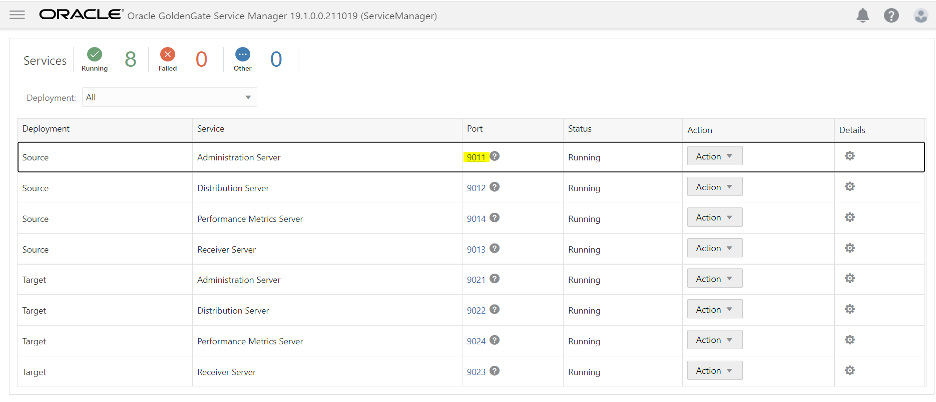Open the Target Receiver Server link
This screenshot has height=402, width=936.
(226, 372)
